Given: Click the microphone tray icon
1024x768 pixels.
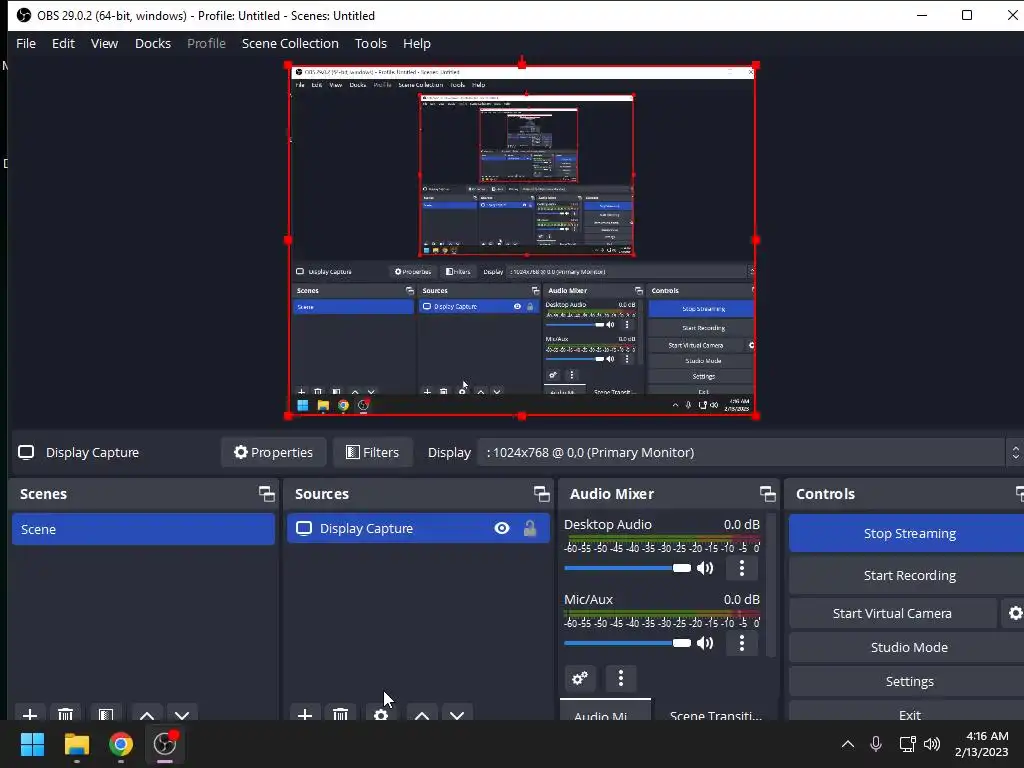Looking at the screenshot, I should (x=876, y=744).
